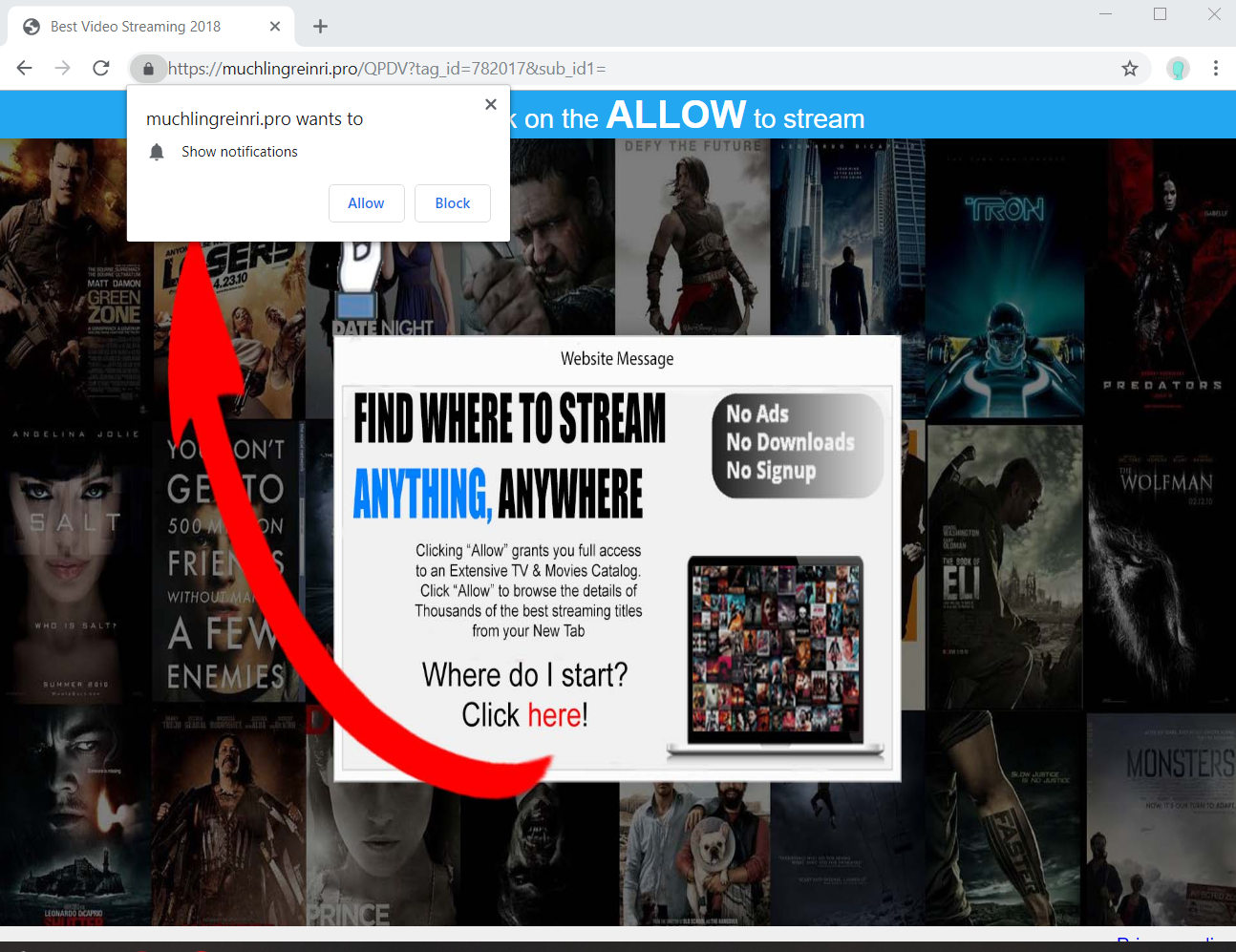Viewport: 1236px width, 952px height.
Task: Go forward to the next page
Action: pyautogui.click(x=63, y=68)
